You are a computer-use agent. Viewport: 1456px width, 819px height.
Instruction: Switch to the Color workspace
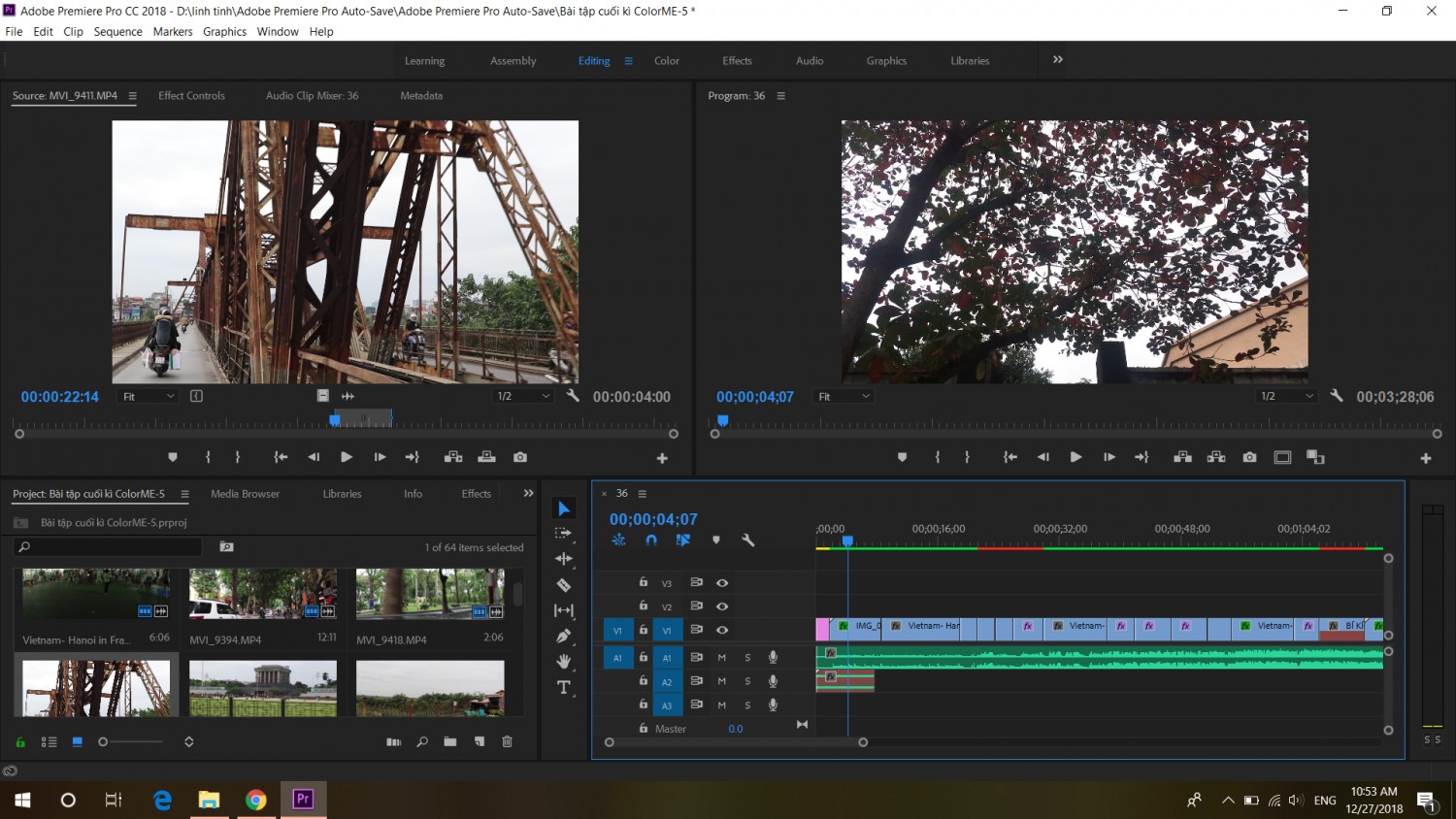[667, 60]
